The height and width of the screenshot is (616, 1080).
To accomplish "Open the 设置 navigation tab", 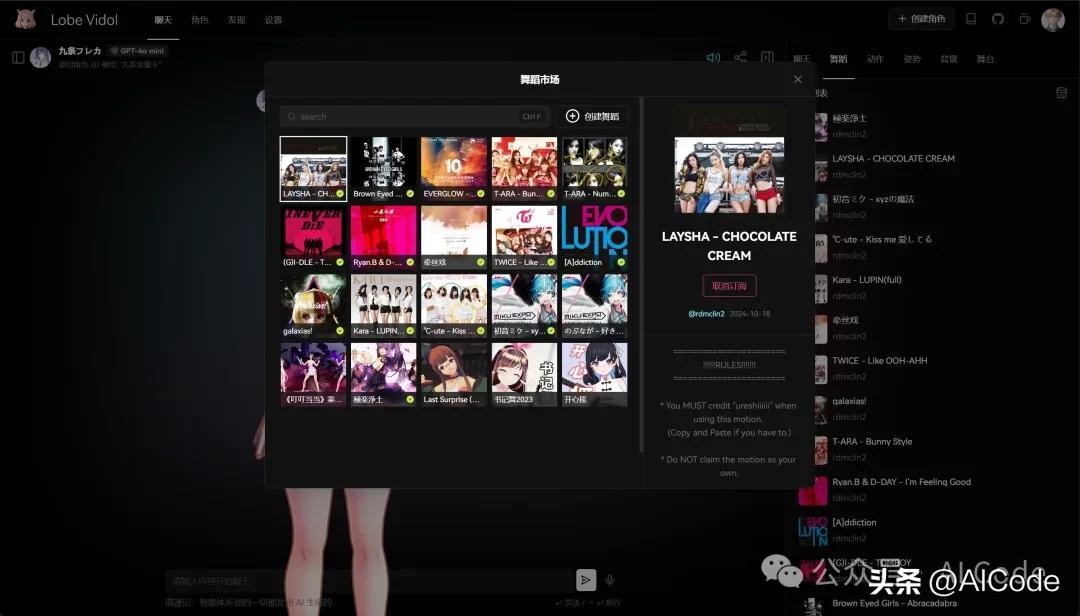I will 273,20.
